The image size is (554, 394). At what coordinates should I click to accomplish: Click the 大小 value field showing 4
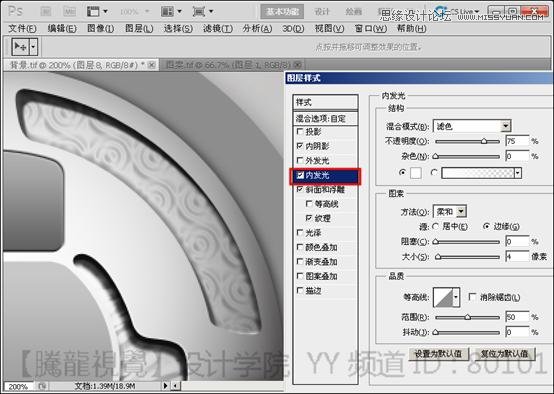point(517,256)
